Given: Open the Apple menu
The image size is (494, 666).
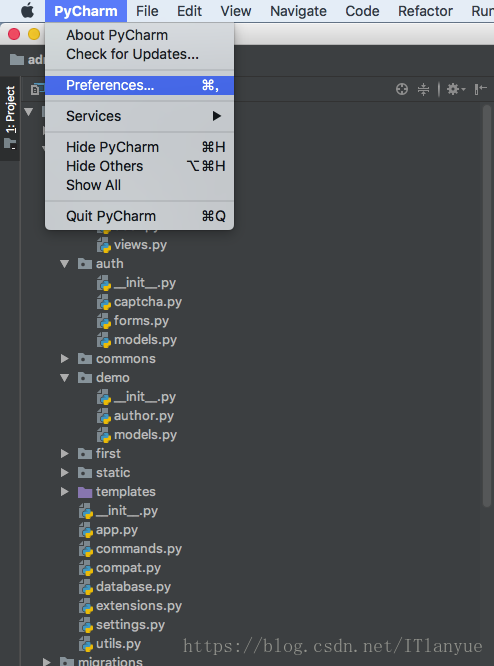Looking at the screenshot, I should (28, 11).
